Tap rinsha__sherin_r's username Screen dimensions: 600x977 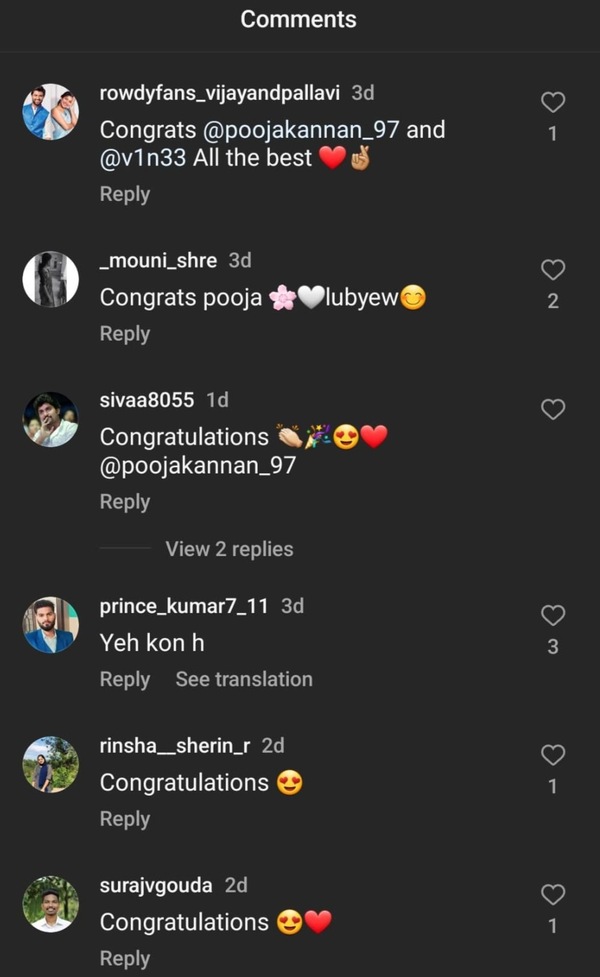click(175, 745)
